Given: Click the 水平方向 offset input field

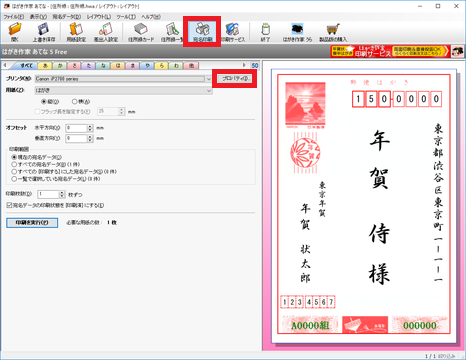Looking at the screenshot, I should pos(76,128).
